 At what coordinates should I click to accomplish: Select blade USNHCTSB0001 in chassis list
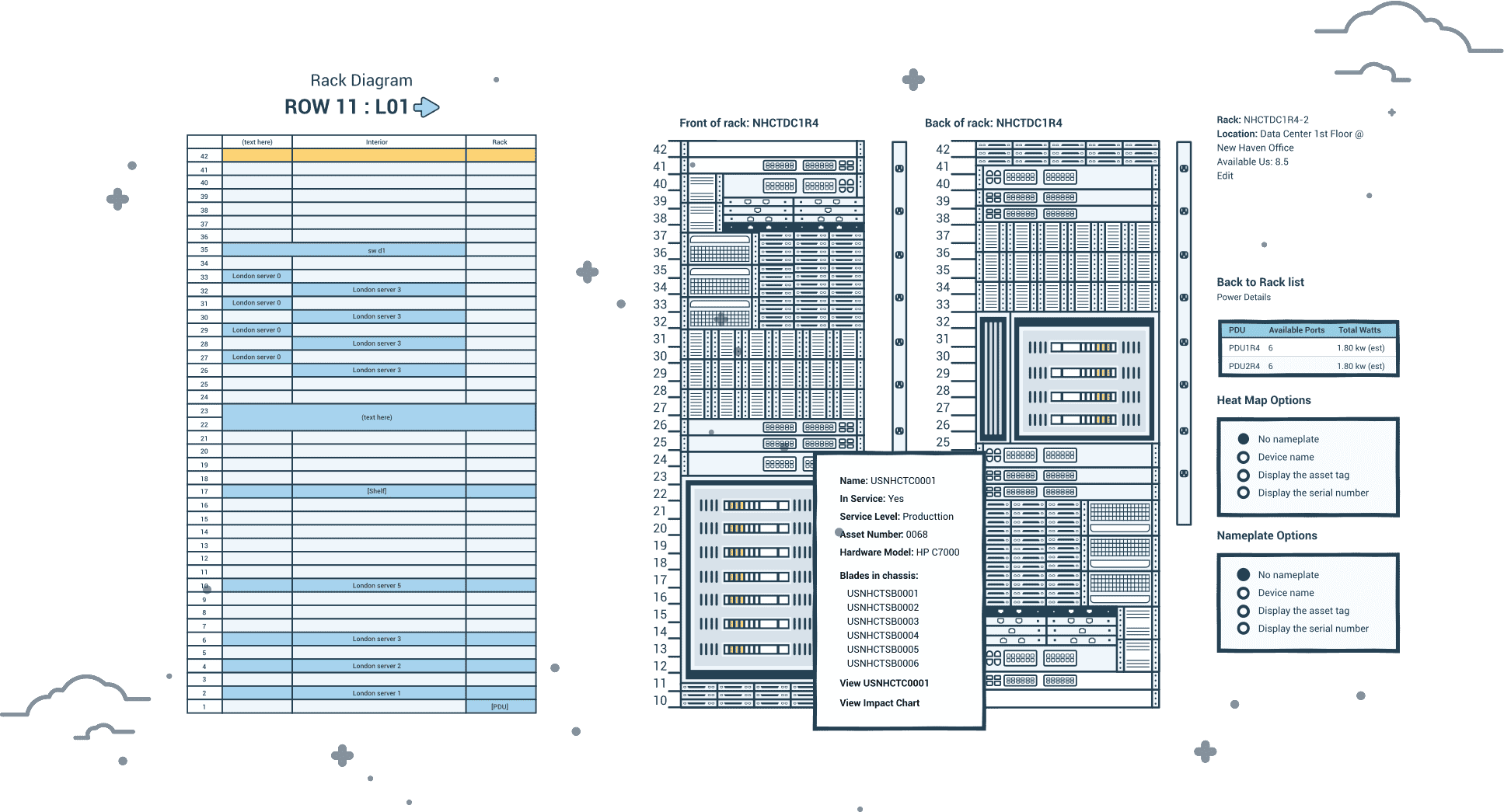[882, 593]
